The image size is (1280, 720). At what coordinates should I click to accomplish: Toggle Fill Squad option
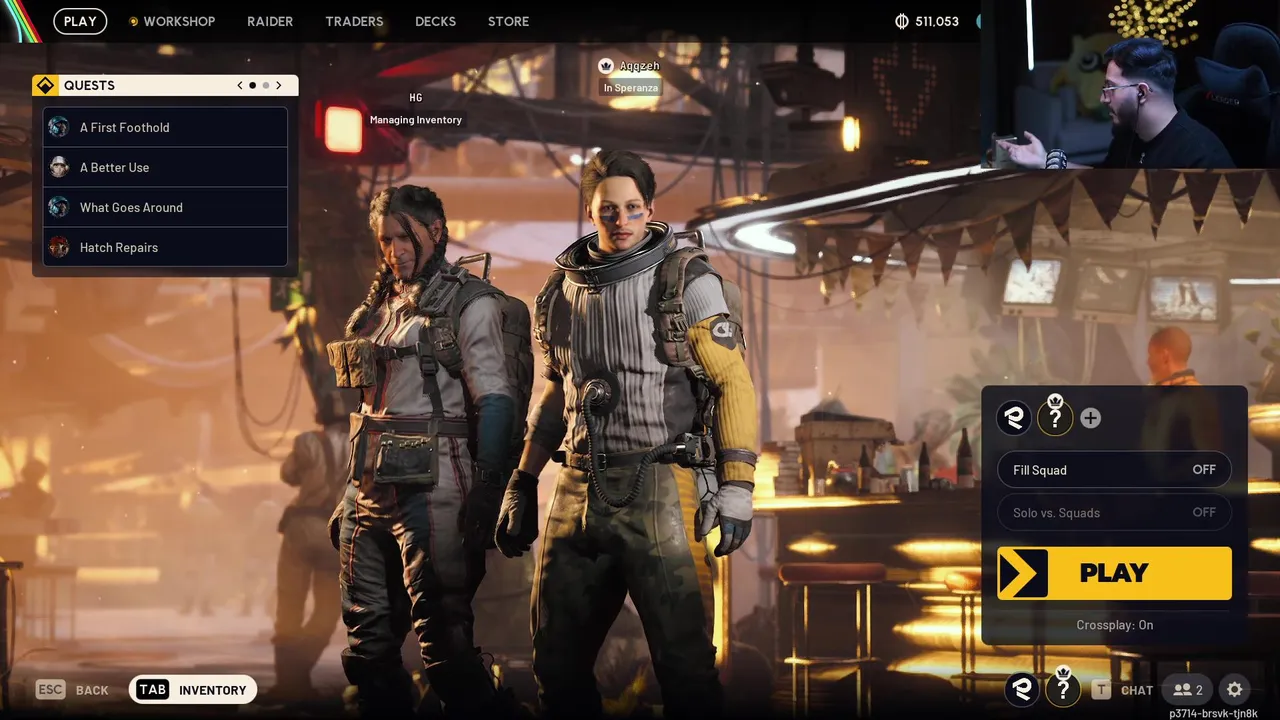(1114, 470)
